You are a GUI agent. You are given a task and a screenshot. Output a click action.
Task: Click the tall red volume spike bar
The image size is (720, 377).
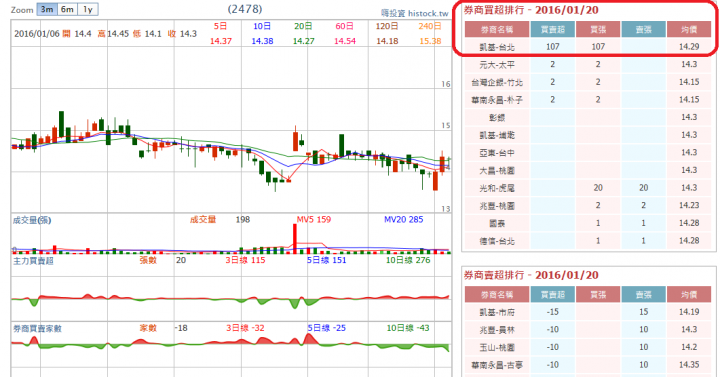(x=295, y=239)
